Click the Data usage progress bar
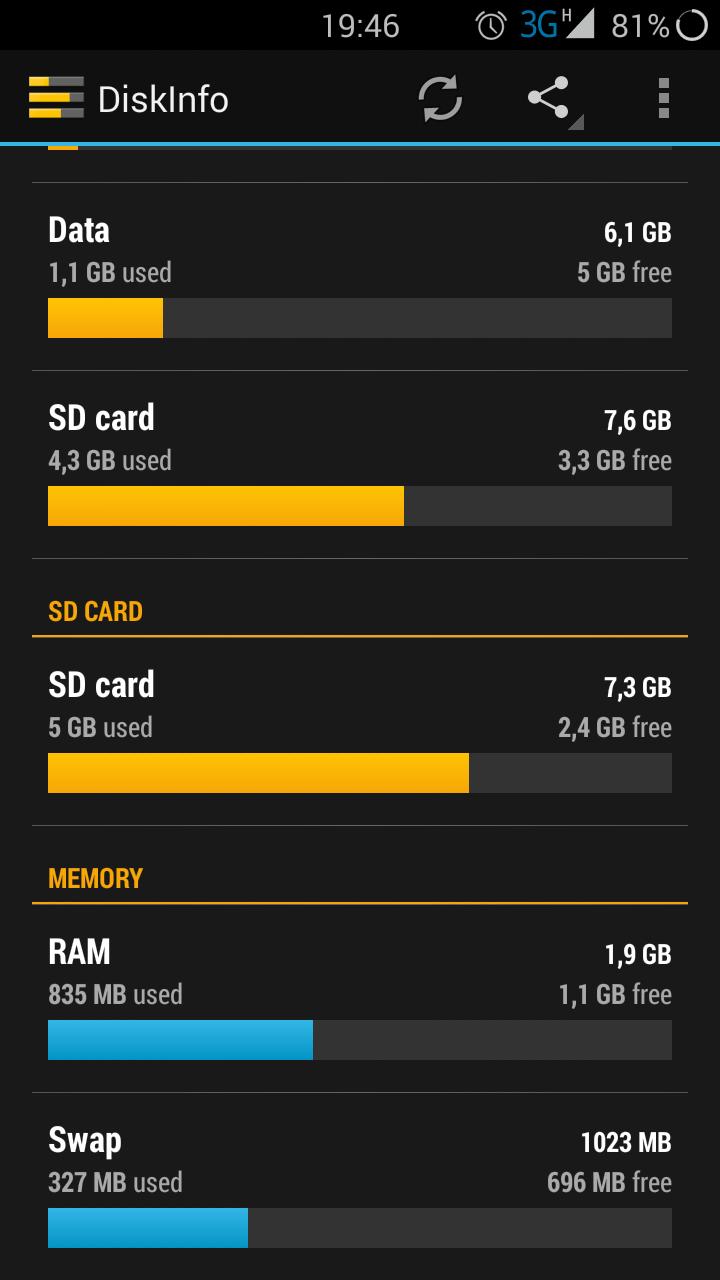 (360, 318)
